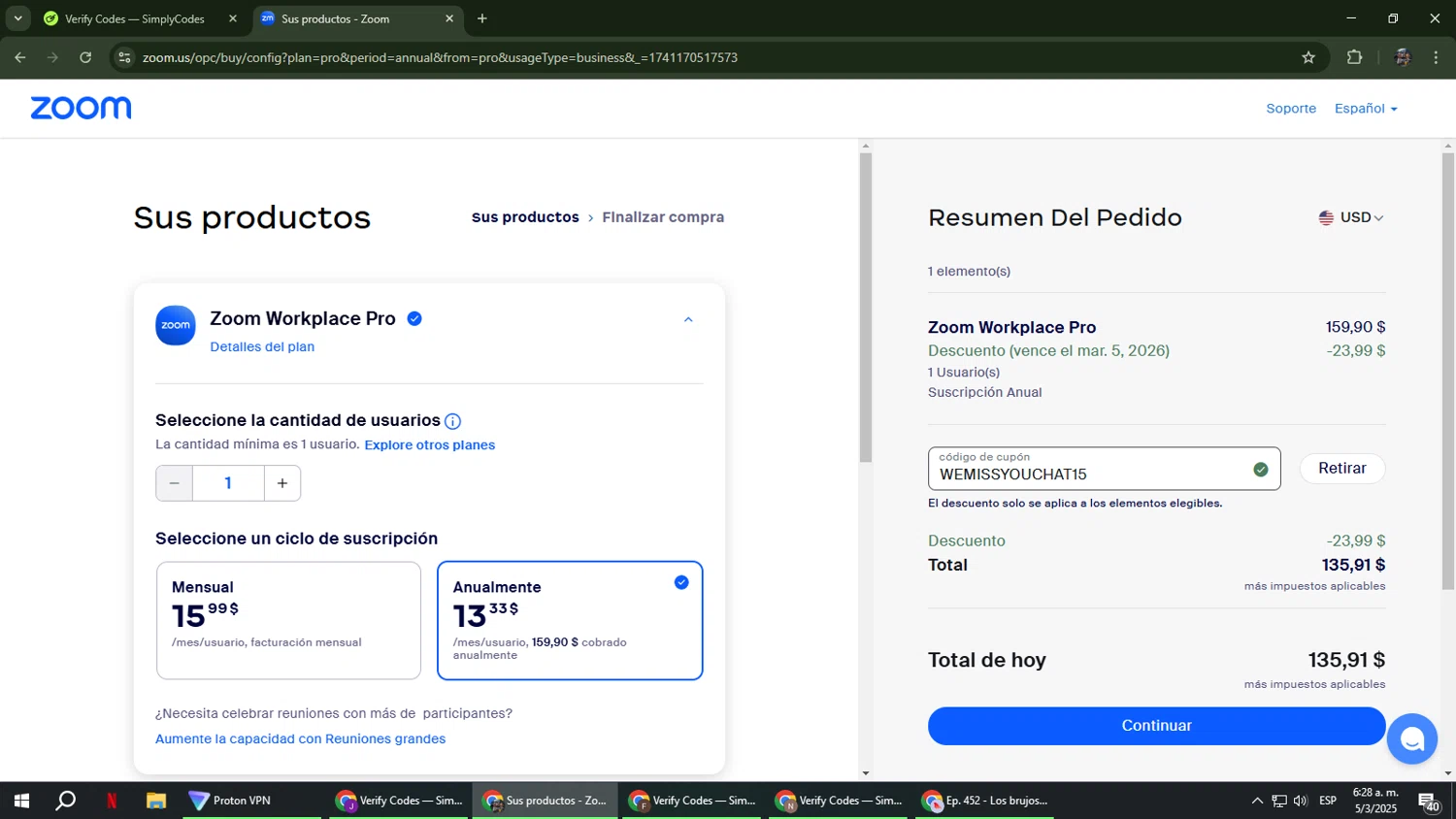Image resolution: width=1456 pixels, height=819 pixels.
Task: Open Proton VPN from the taskbar
Action: coord(230,801)
